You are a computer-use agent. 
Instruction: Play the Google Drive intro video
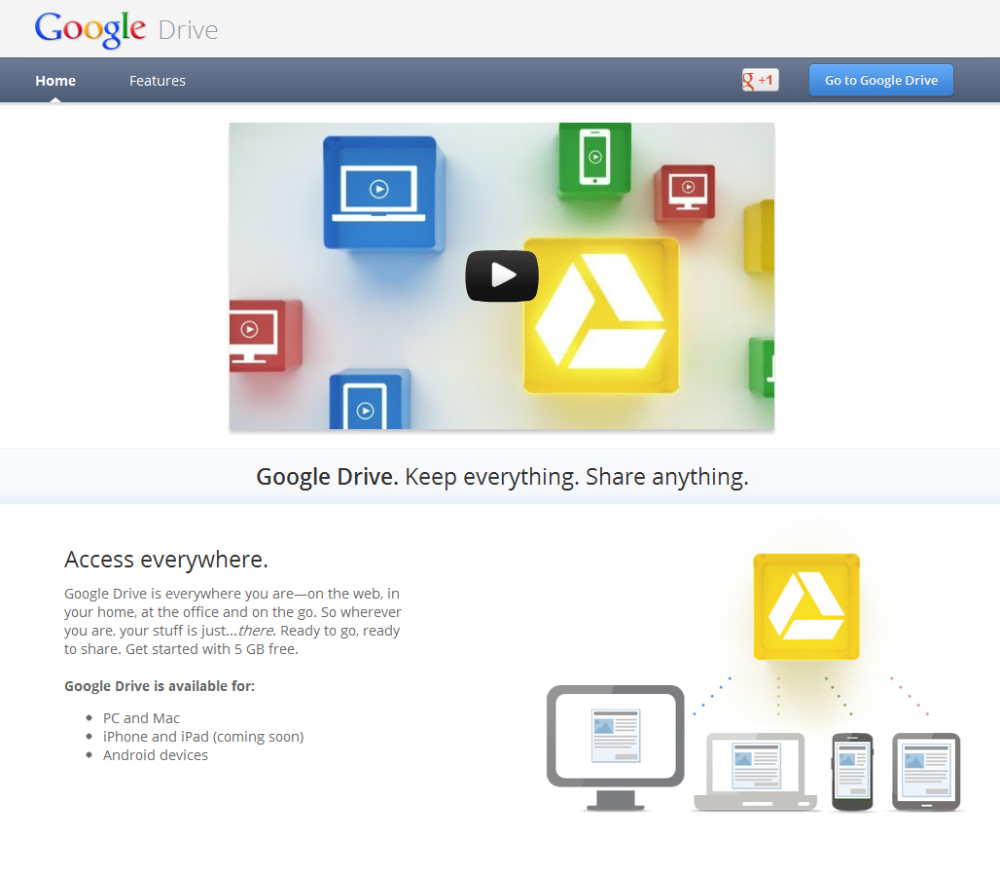[x=502, y=276]
